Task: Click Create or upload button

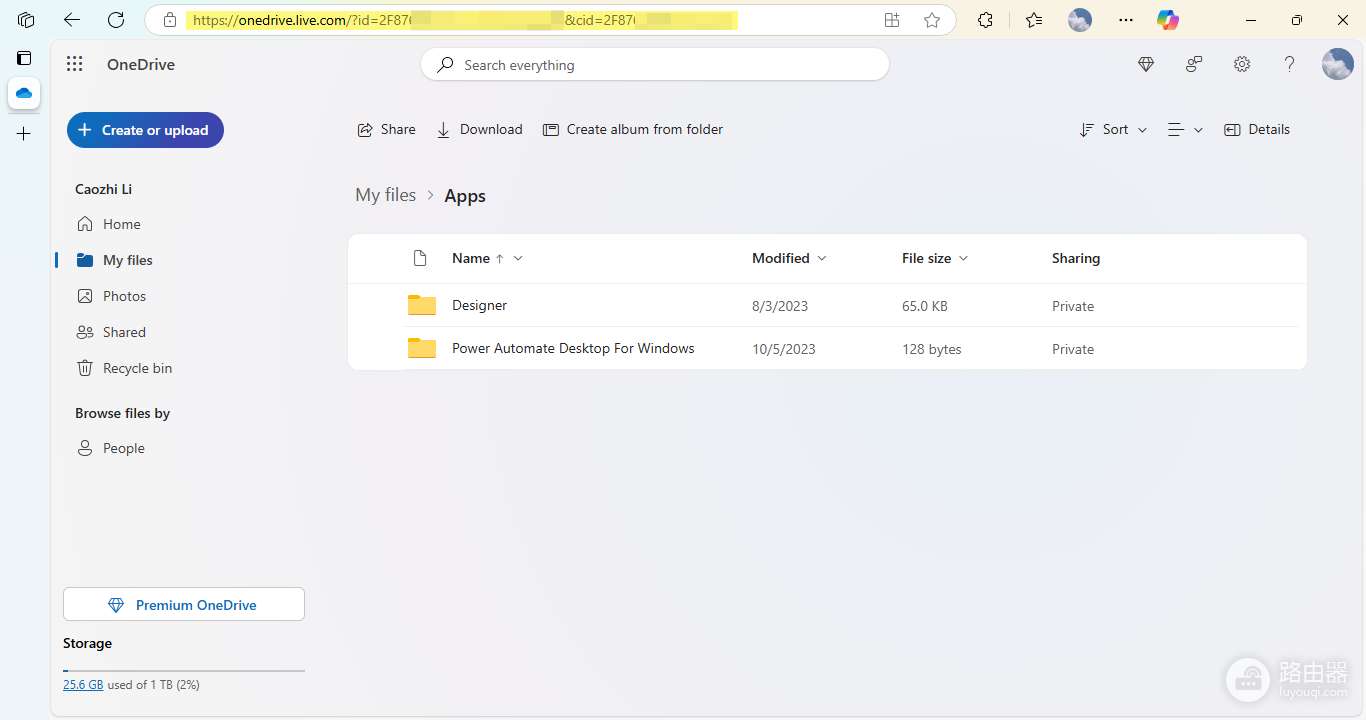Action: point(145,130)
